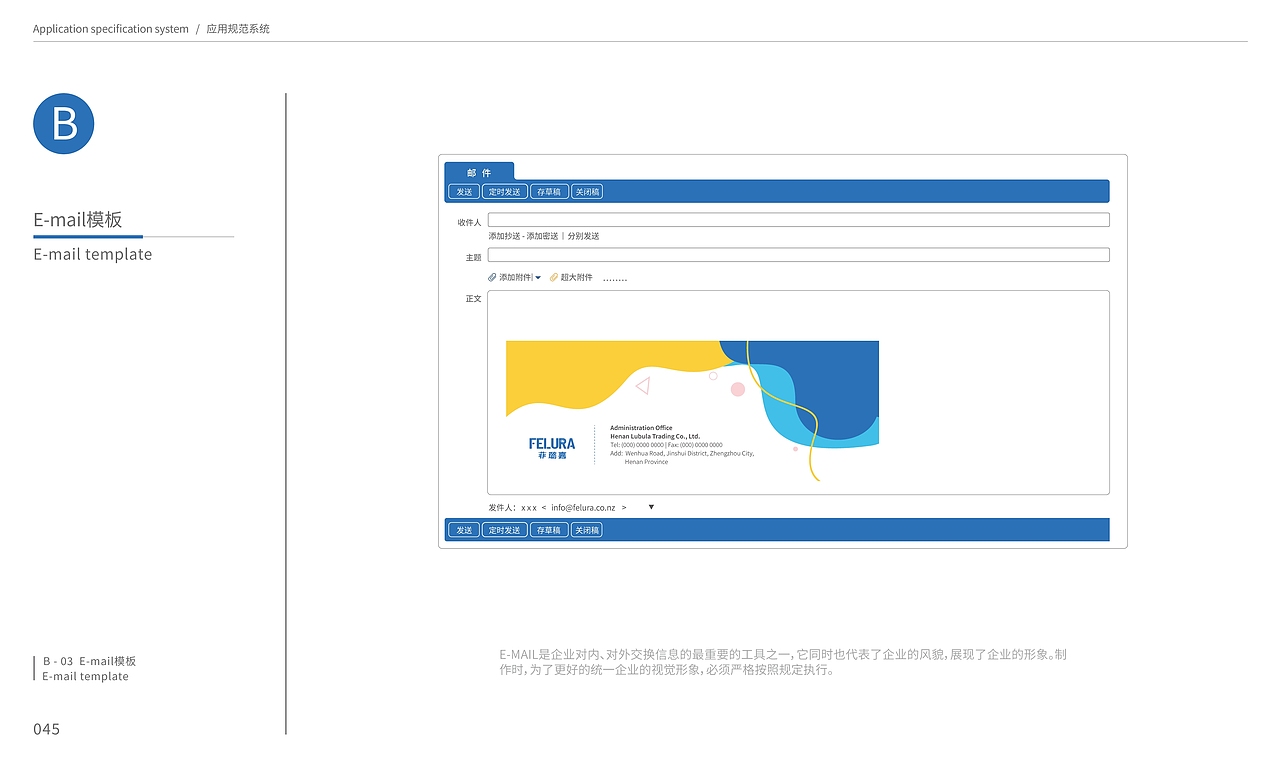This screenshot has height=761, width=1280.
Task: Click the page number 045
Action: [x=47, y=729]
